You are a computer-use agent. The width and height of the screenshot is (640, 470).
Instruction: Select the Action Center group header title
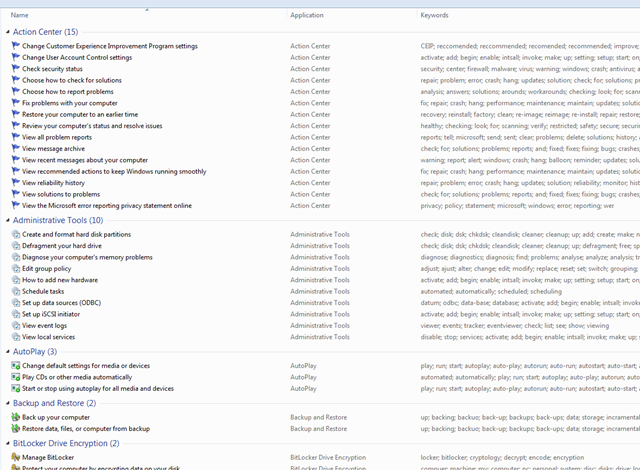[x=45, y=32]
